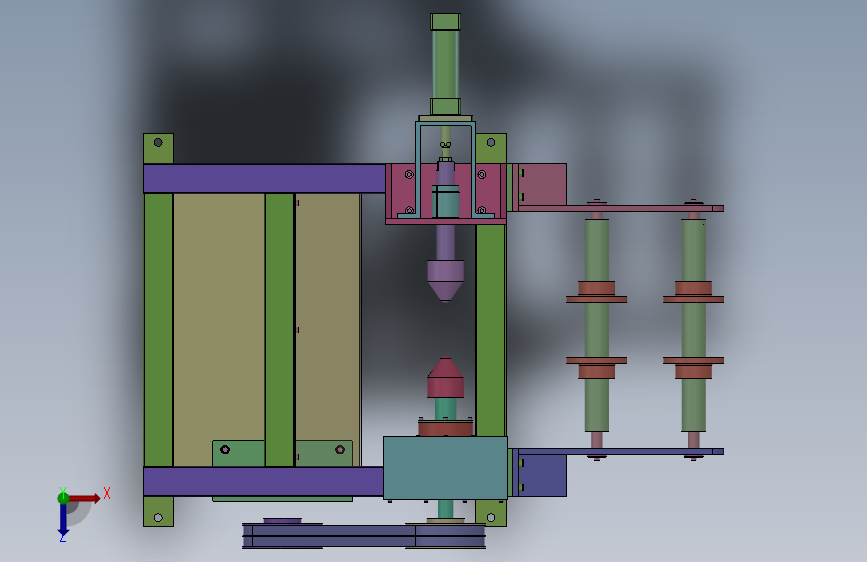Click the top-right corner mounting tab hole
Screen dimensions: 867x562
tap(491, 143)
